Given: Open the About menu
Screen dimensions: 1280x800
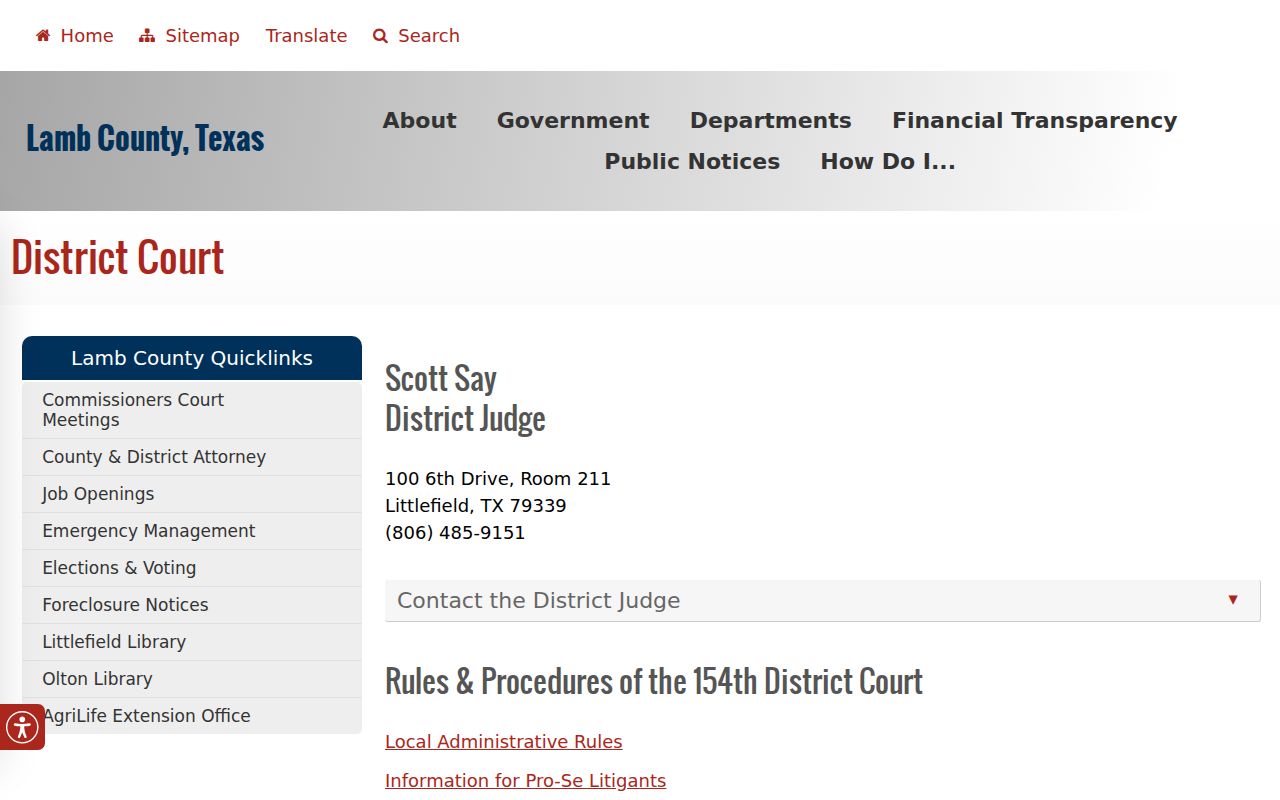Looking at the screenshot, I should tap(419, 121).
